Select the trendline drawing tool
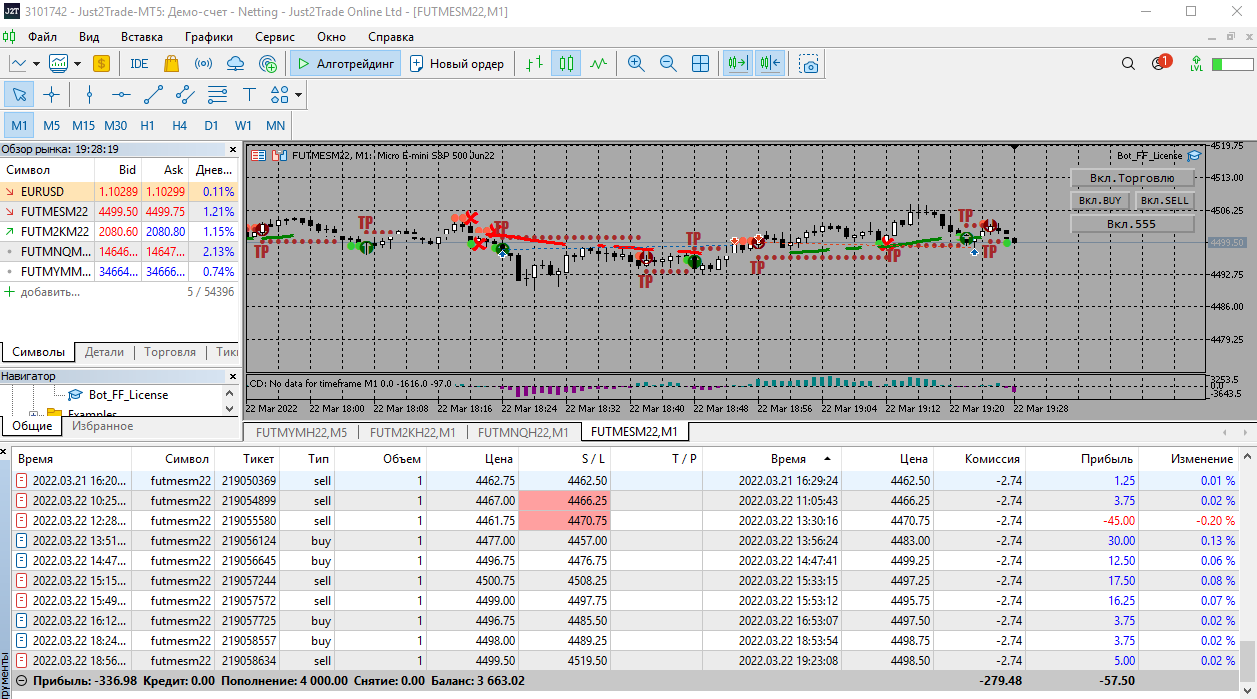1257x699 pixels. pos(153,95)
